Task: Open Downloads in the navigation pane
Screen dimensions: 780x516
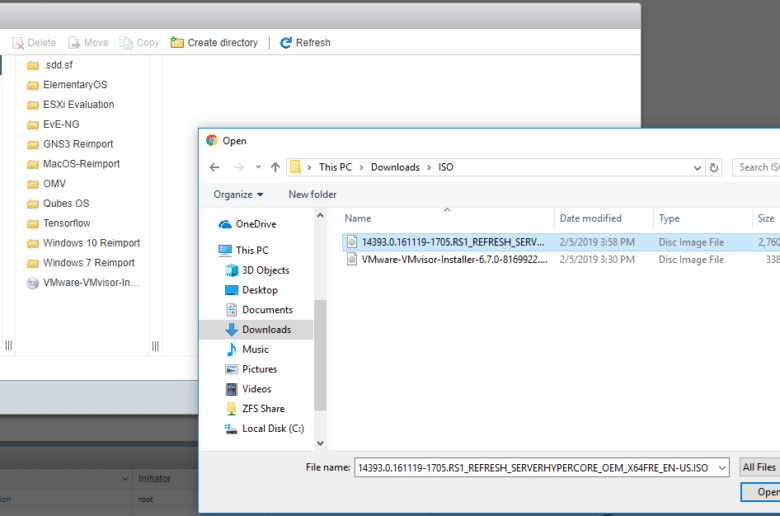Action: point(258,329)
